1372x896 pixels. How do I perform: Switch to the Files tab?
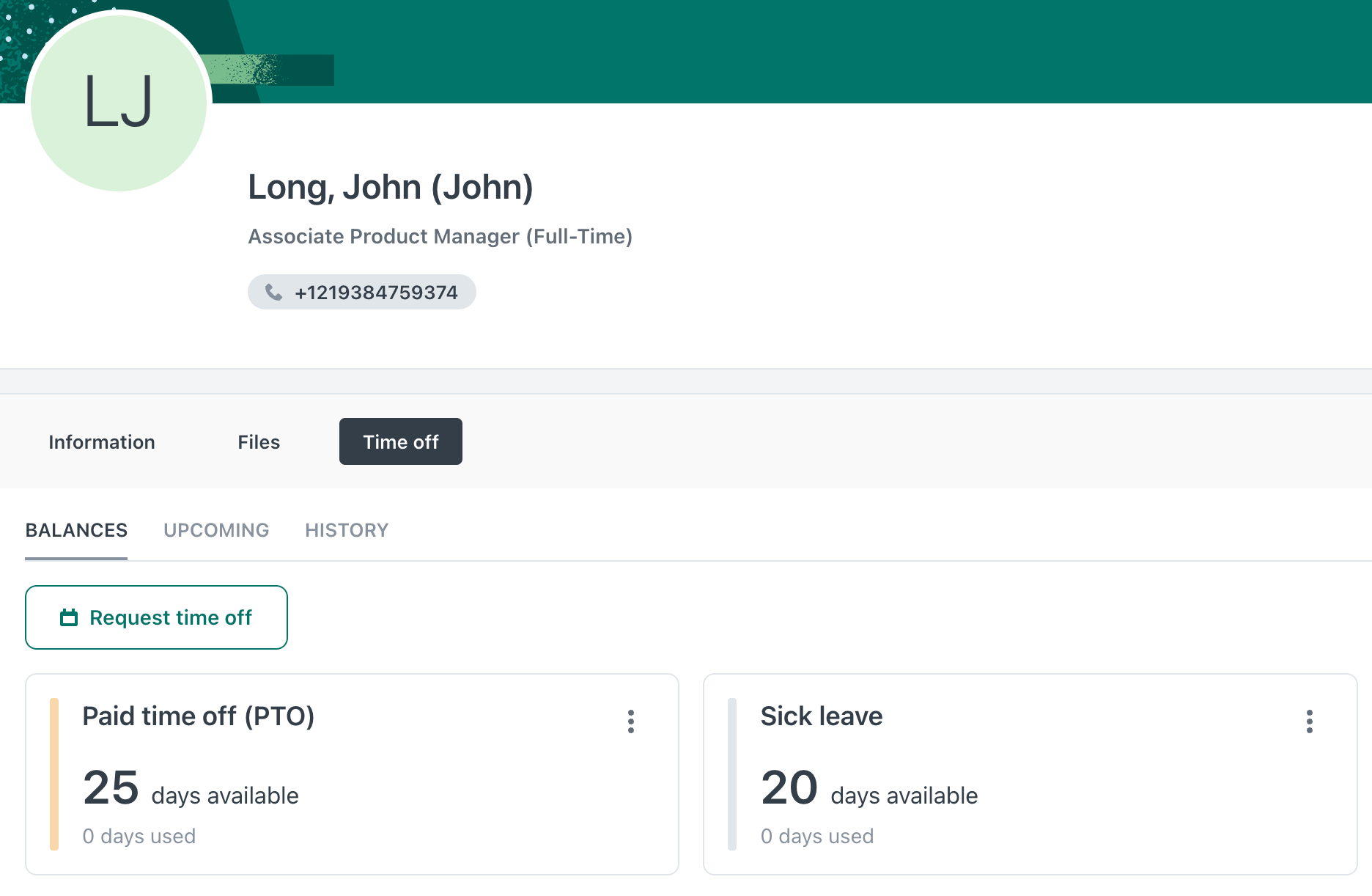coord(259,442)
